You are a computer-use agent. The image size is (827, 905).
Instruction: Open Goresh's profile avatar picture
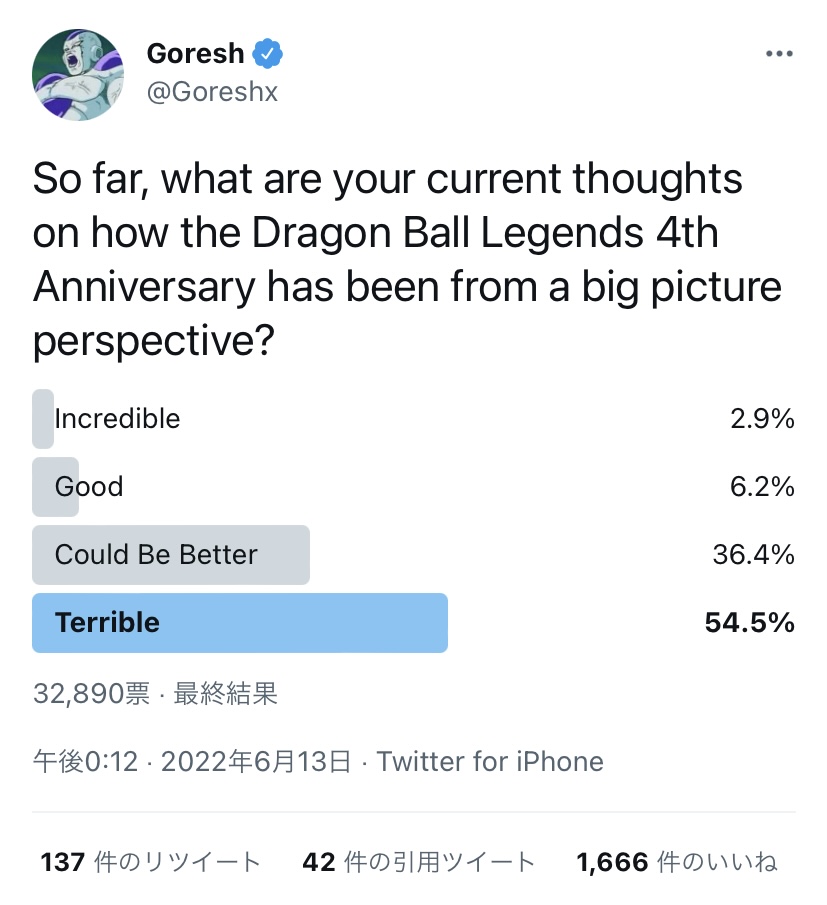pyautogui.click(x=78, y=75)
